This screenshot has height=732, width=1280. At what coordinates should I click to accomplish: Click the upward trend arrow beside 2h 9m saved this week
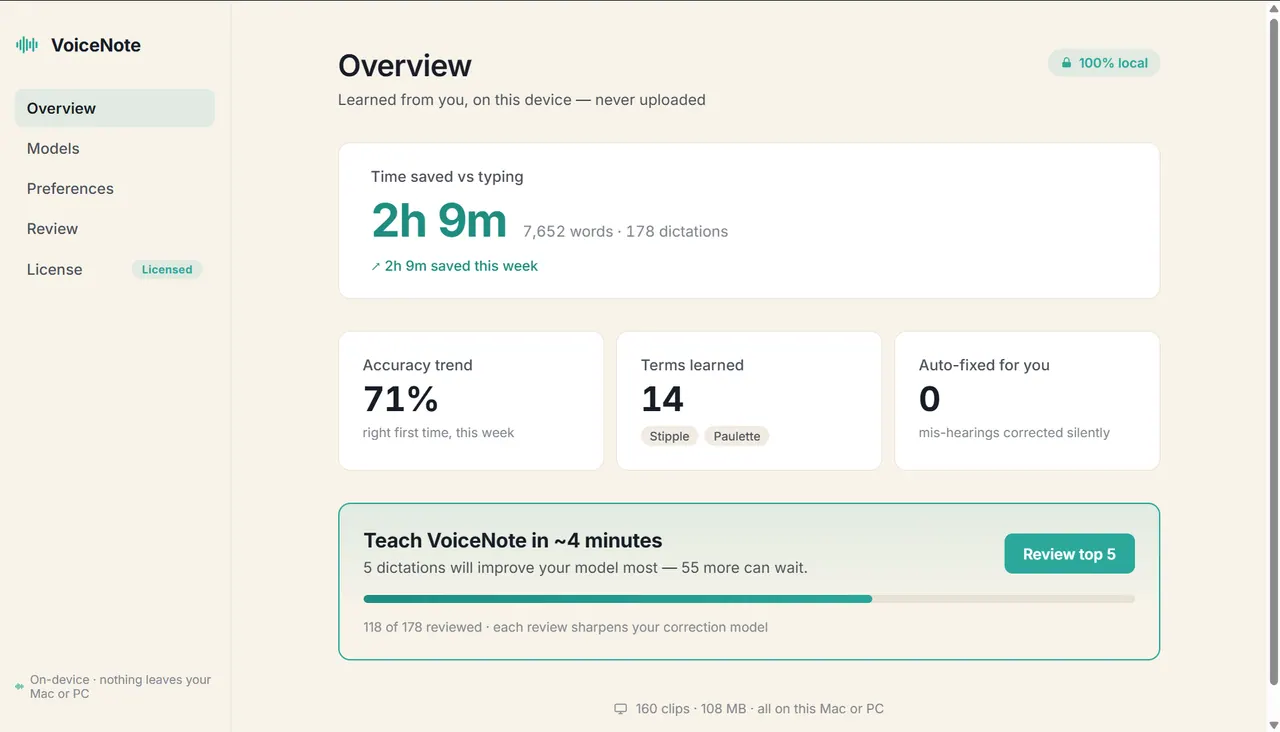click(x=376, y=267)
